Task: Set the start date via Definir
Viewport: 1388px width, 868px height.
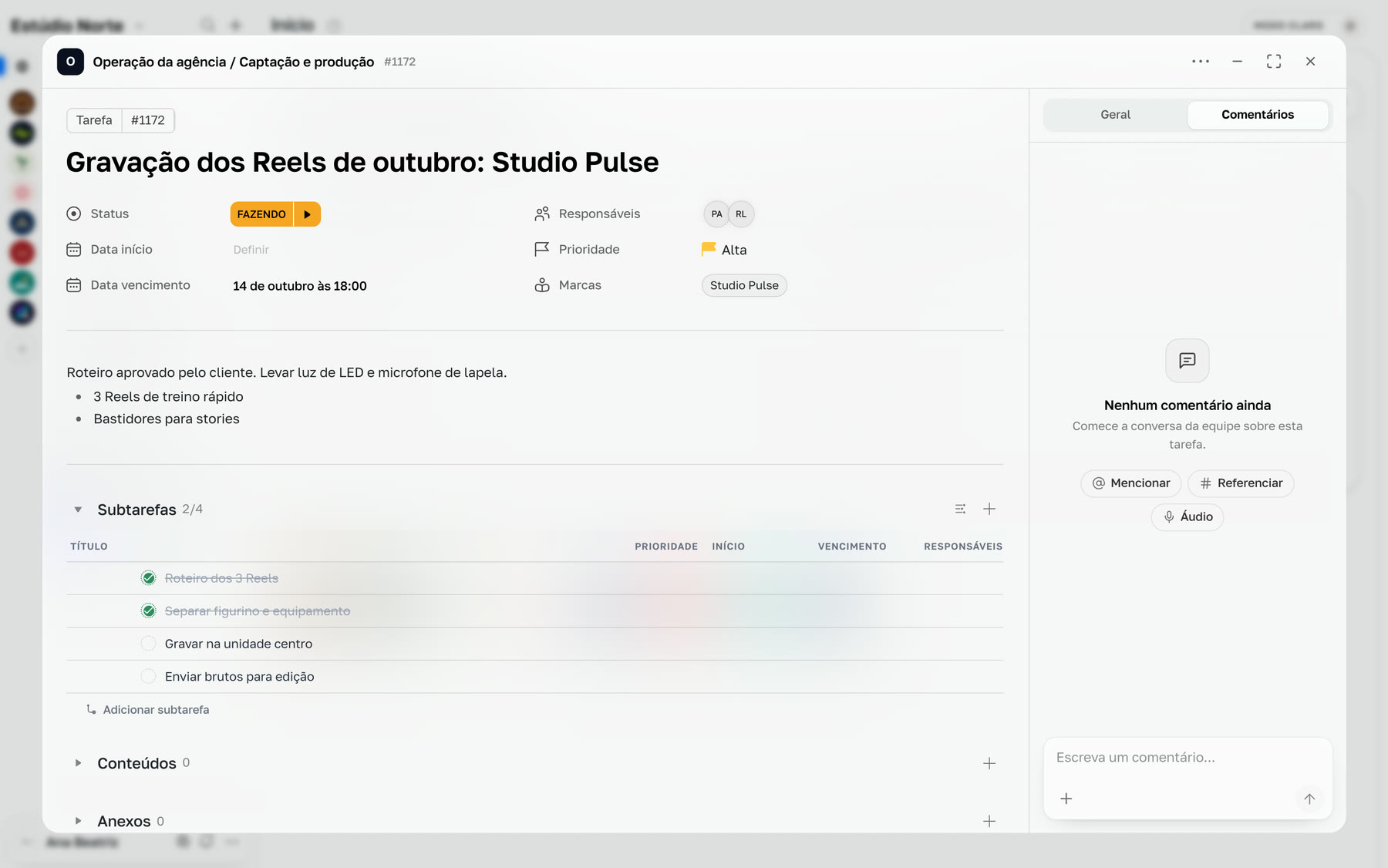Action: [251, 250]
